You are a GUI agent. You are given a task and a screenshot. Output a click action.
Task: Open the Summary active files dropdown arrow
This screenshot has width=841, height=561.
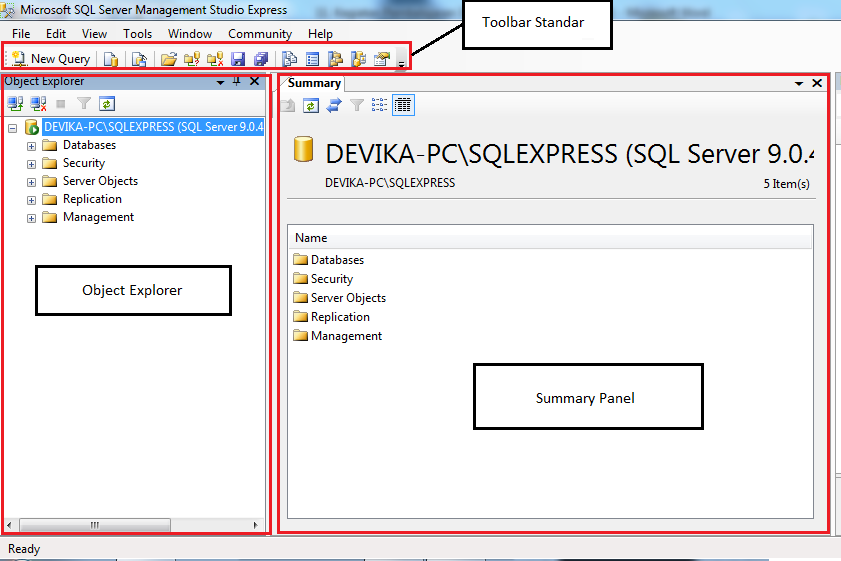tap(799, 84)
